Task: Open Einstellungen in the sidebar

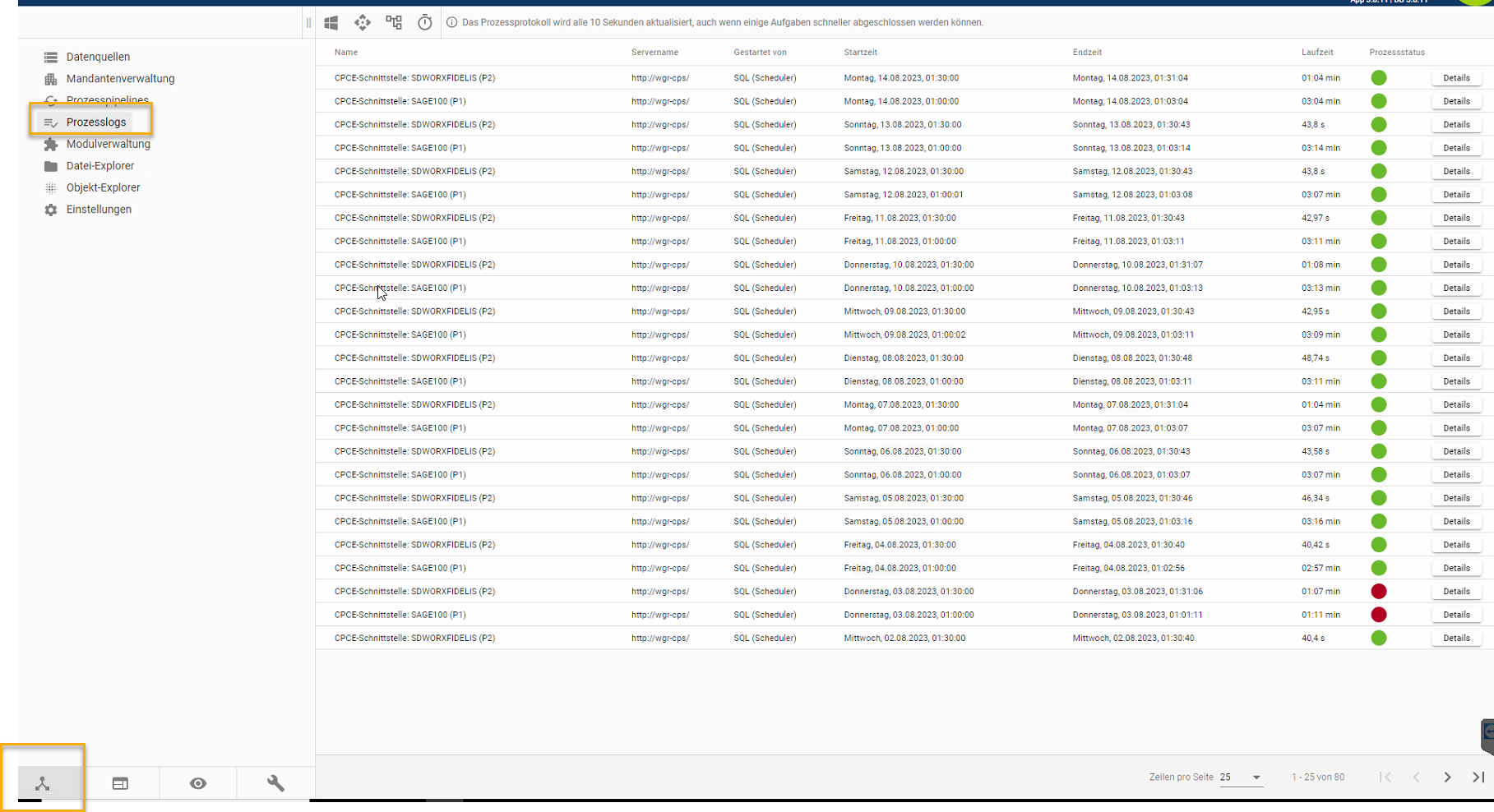Action: click(x=99, y=210)
